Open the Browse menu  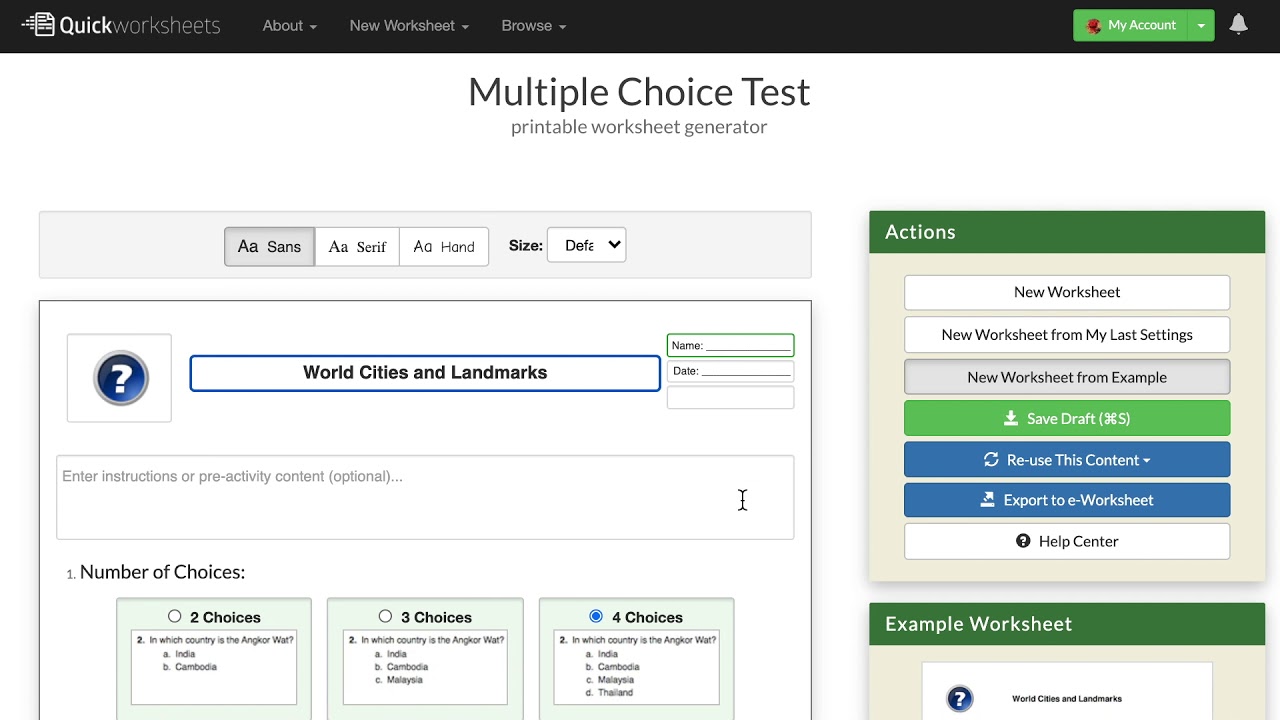click(x=533, y=26)
